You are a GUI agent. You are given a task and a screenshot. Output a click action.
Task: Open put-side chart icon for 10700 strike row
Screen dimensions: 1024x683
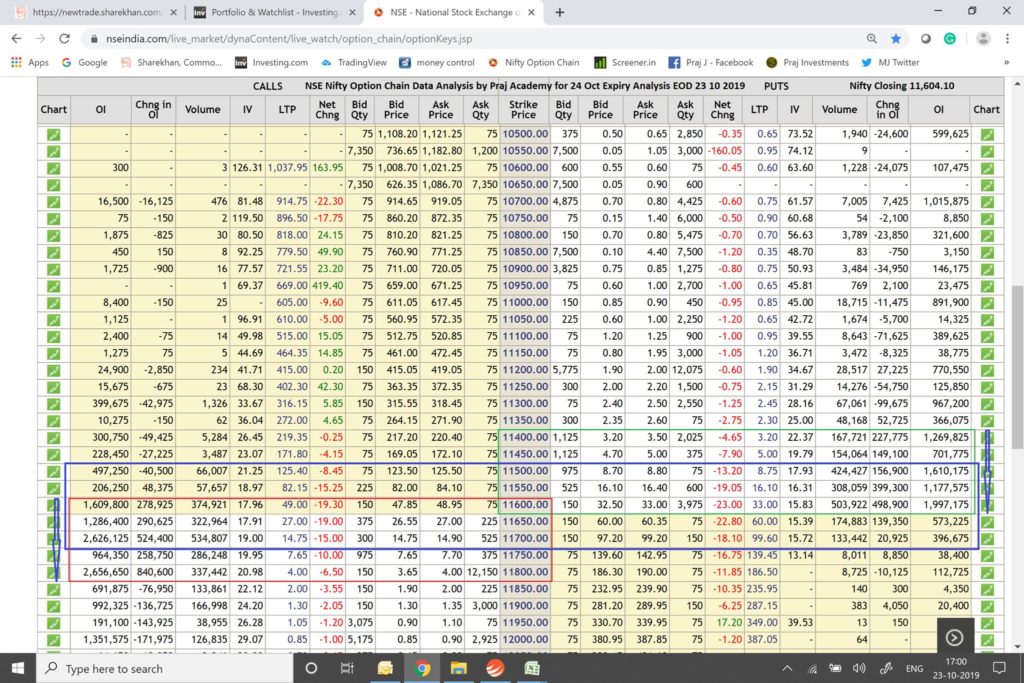tap(987, 202)
